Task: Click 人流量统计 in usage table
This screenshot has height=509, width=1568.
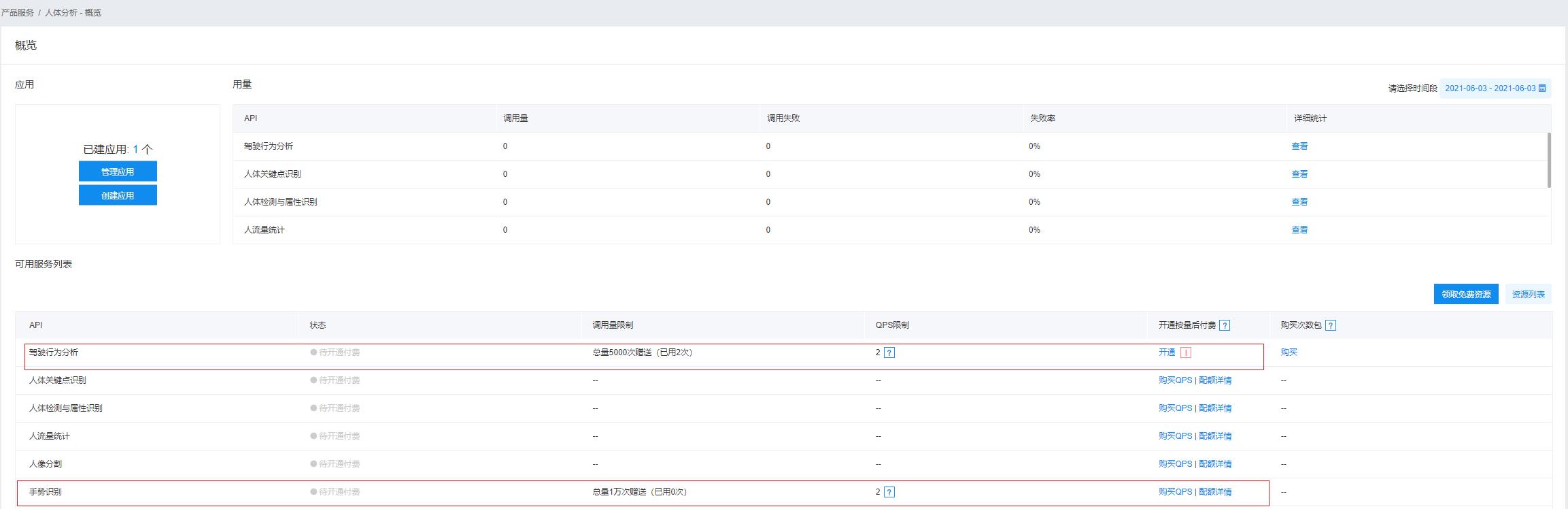Action: [x=264, y=230]
